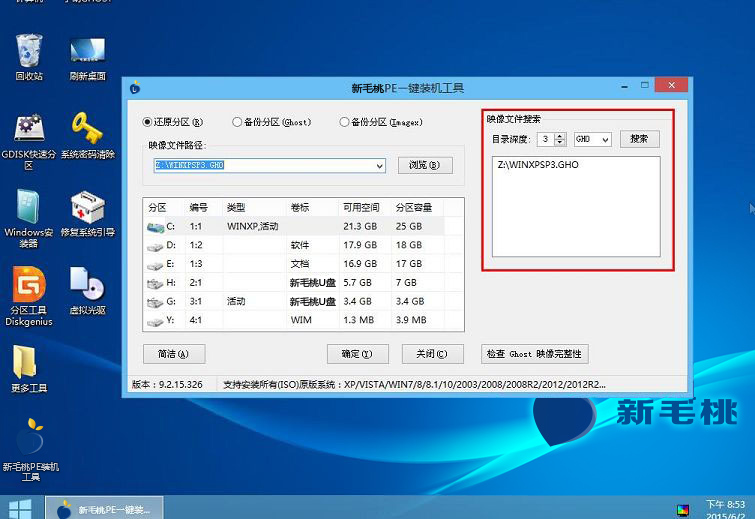Click the Search button (搜索)
This screenshot has width=755, height=519.
point(639,139)
